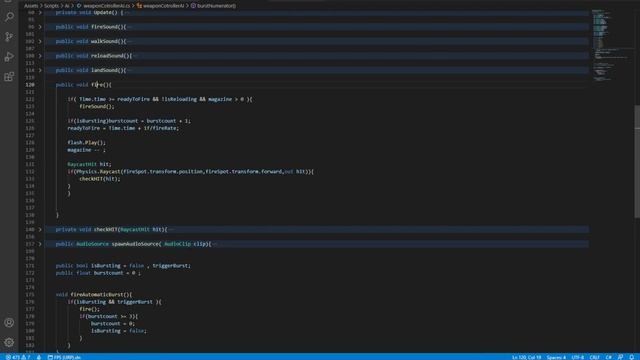This screenshot has width=640, height=360.
Task: Click the flame icon in status bar
Action: tap(39, 357)
